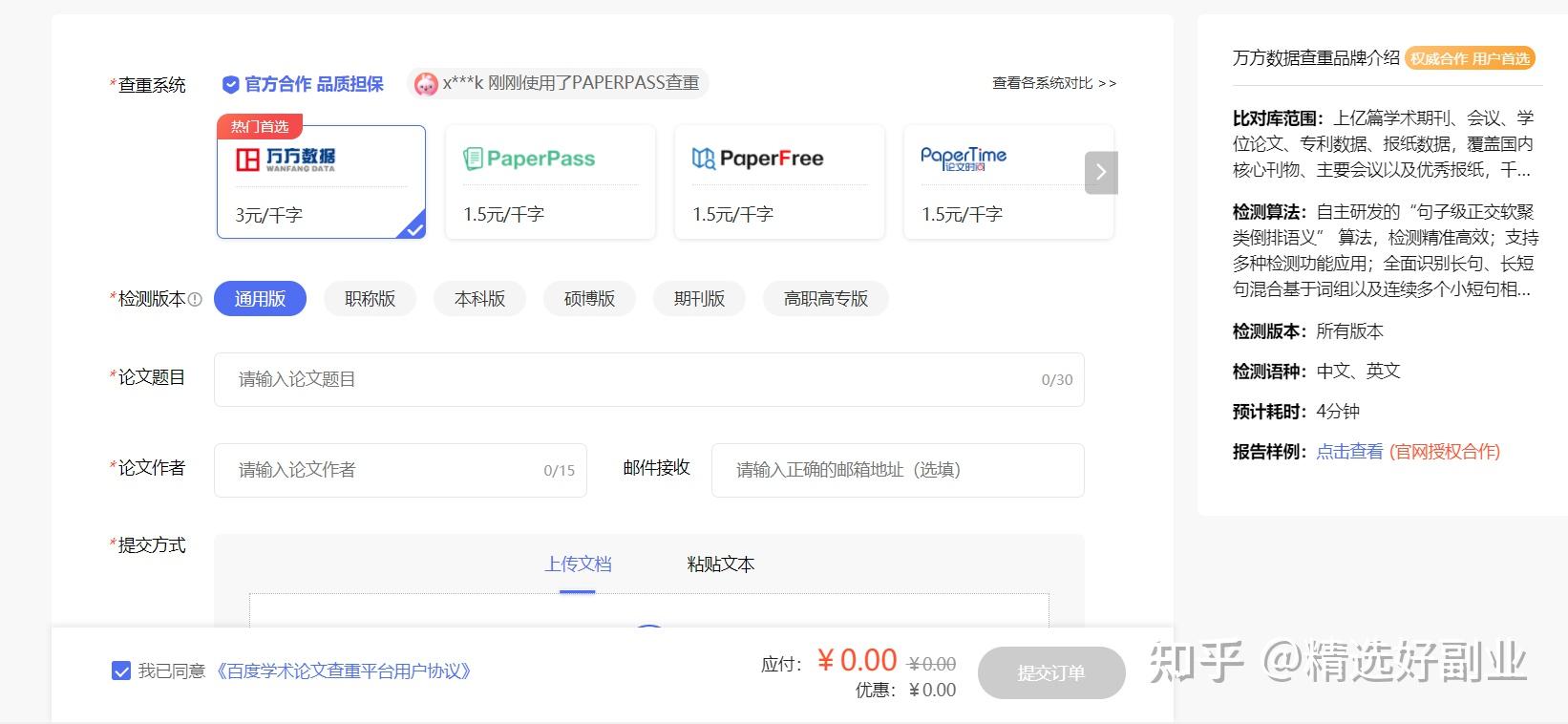Click the PaperPass green document logo icon

point(473,159)
